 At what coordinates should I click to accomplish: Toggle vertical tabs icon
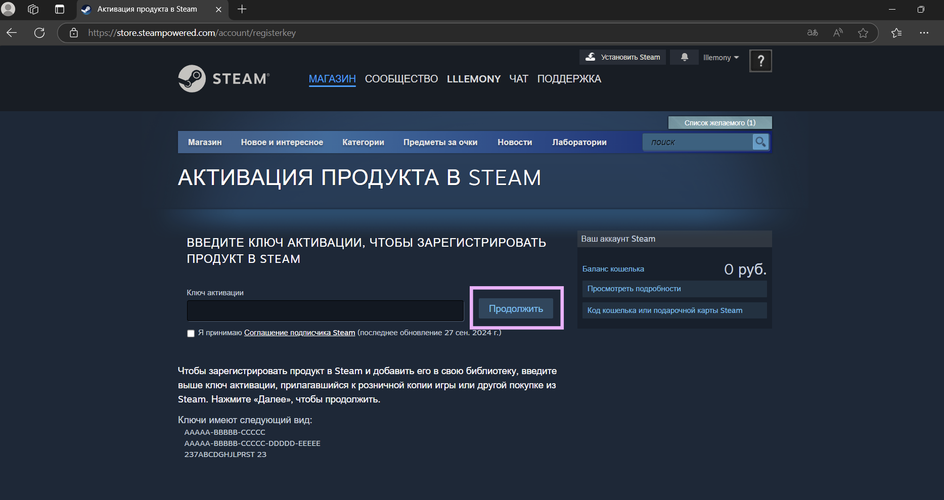click(59, 9)
